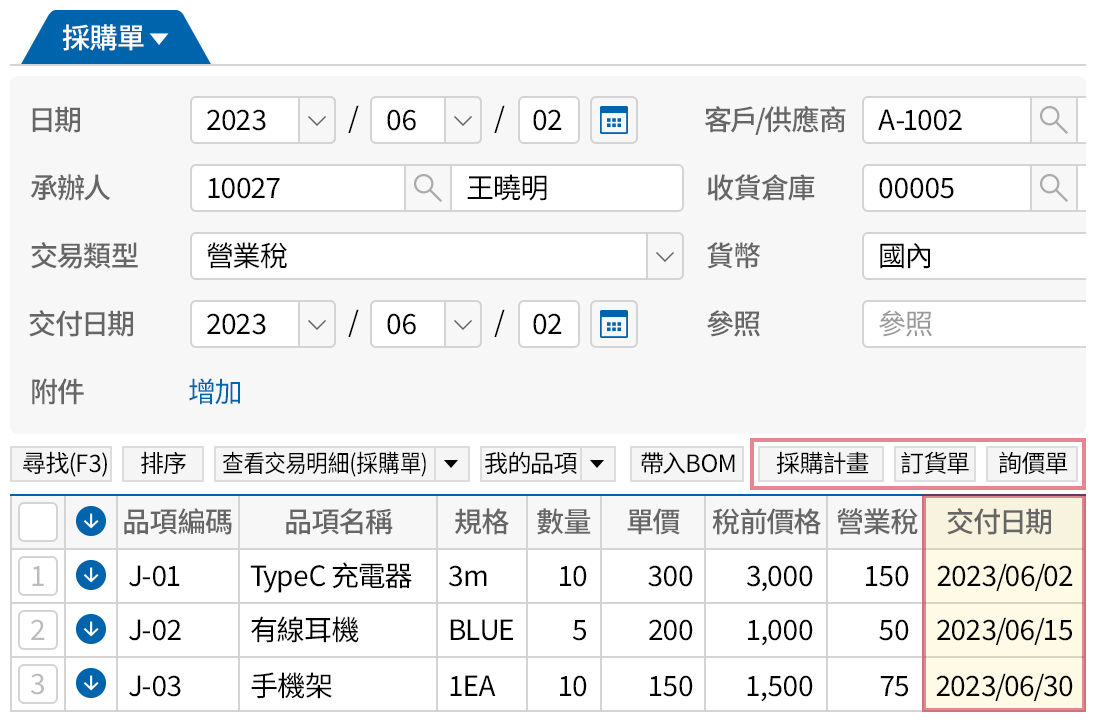1096x722 pixels.
Task: Open the calendar picker for 交付日期
Action: click(613, 324)
